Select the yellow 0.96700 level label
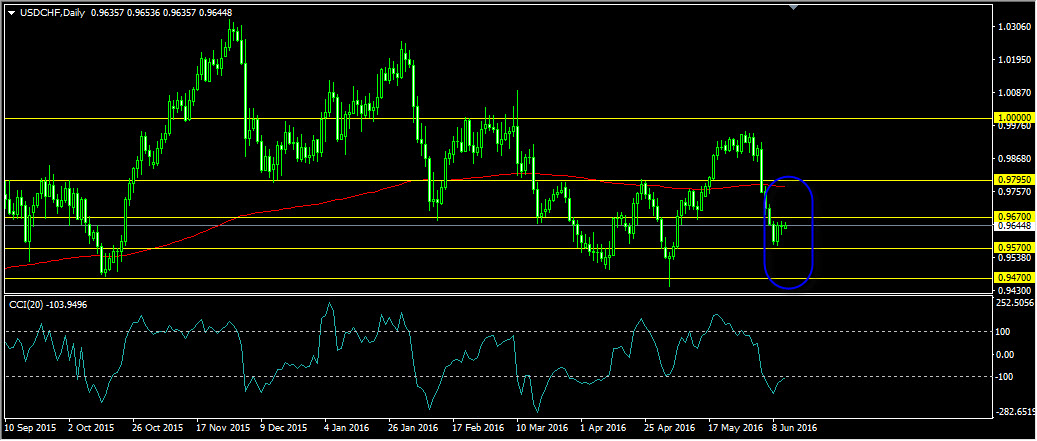1037x441 pixels. 1014,216
